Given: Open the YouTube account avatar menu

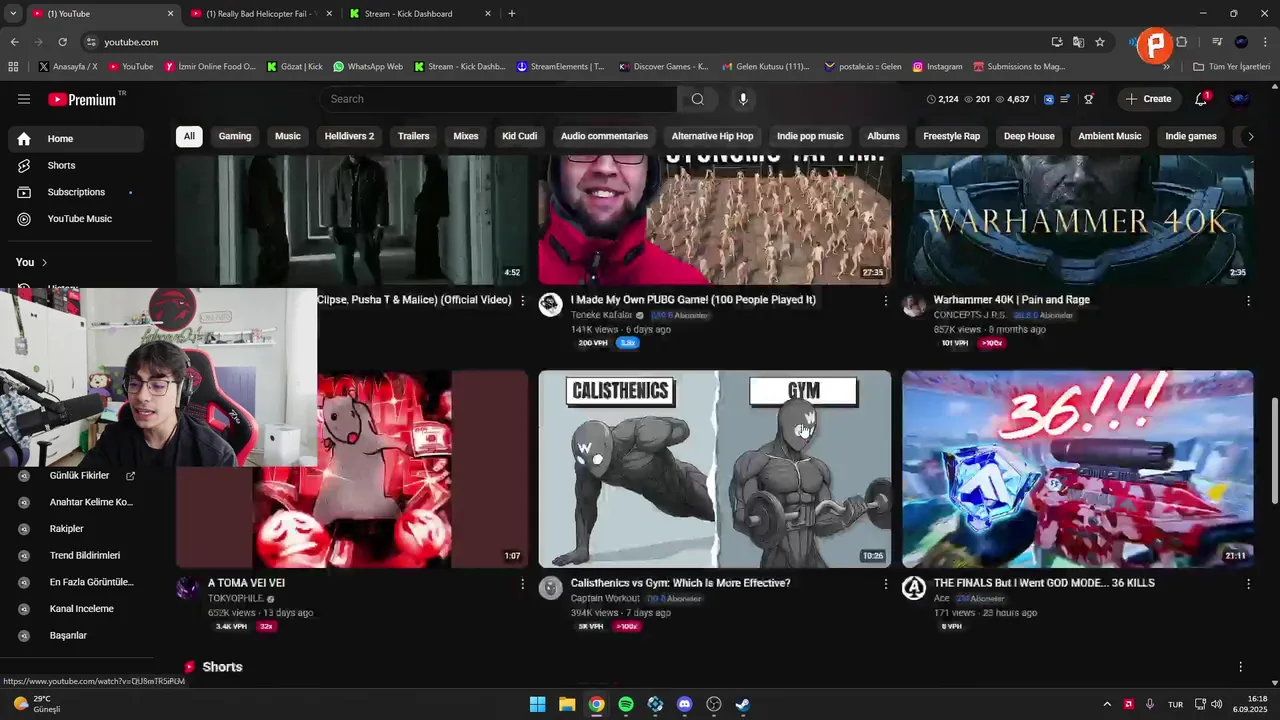Looking at the screenshot, I should click(1239, 99).
